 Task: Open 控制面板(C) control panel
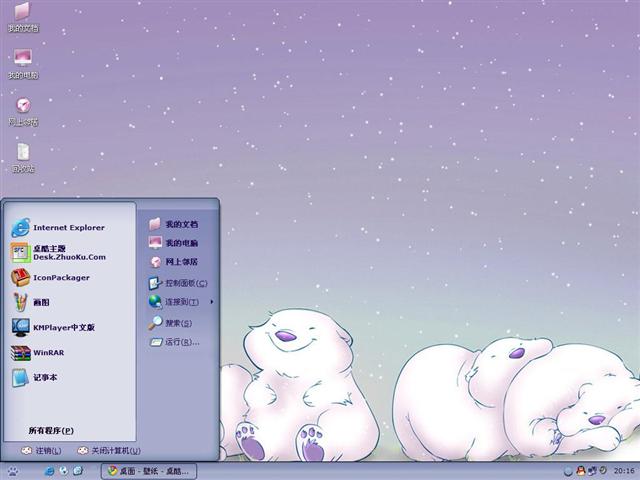(x=178, y=283)
